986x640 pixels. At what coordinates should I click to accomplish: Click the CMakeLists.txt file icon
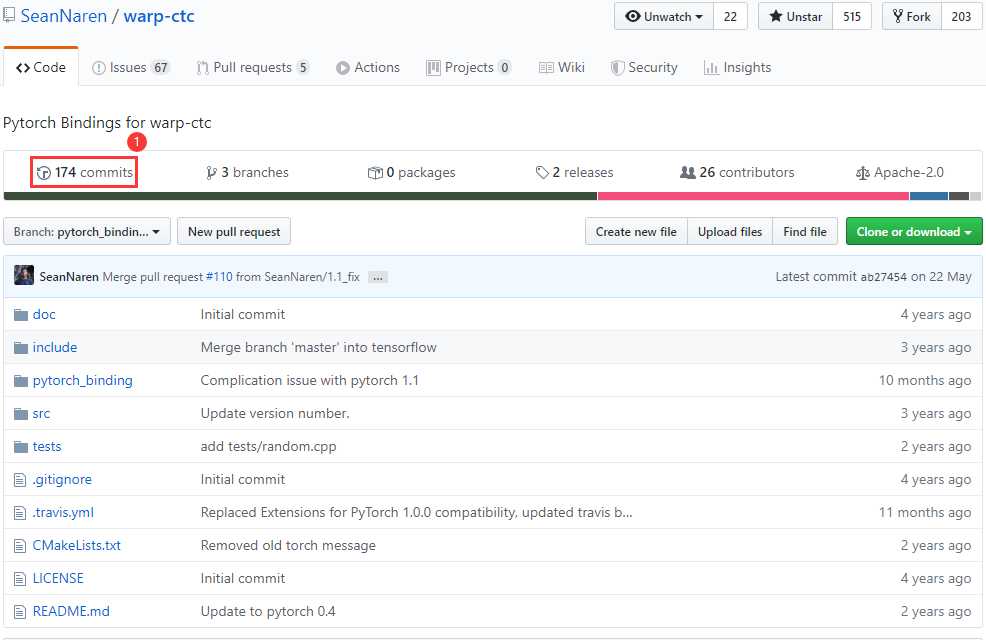click(19, 546)
